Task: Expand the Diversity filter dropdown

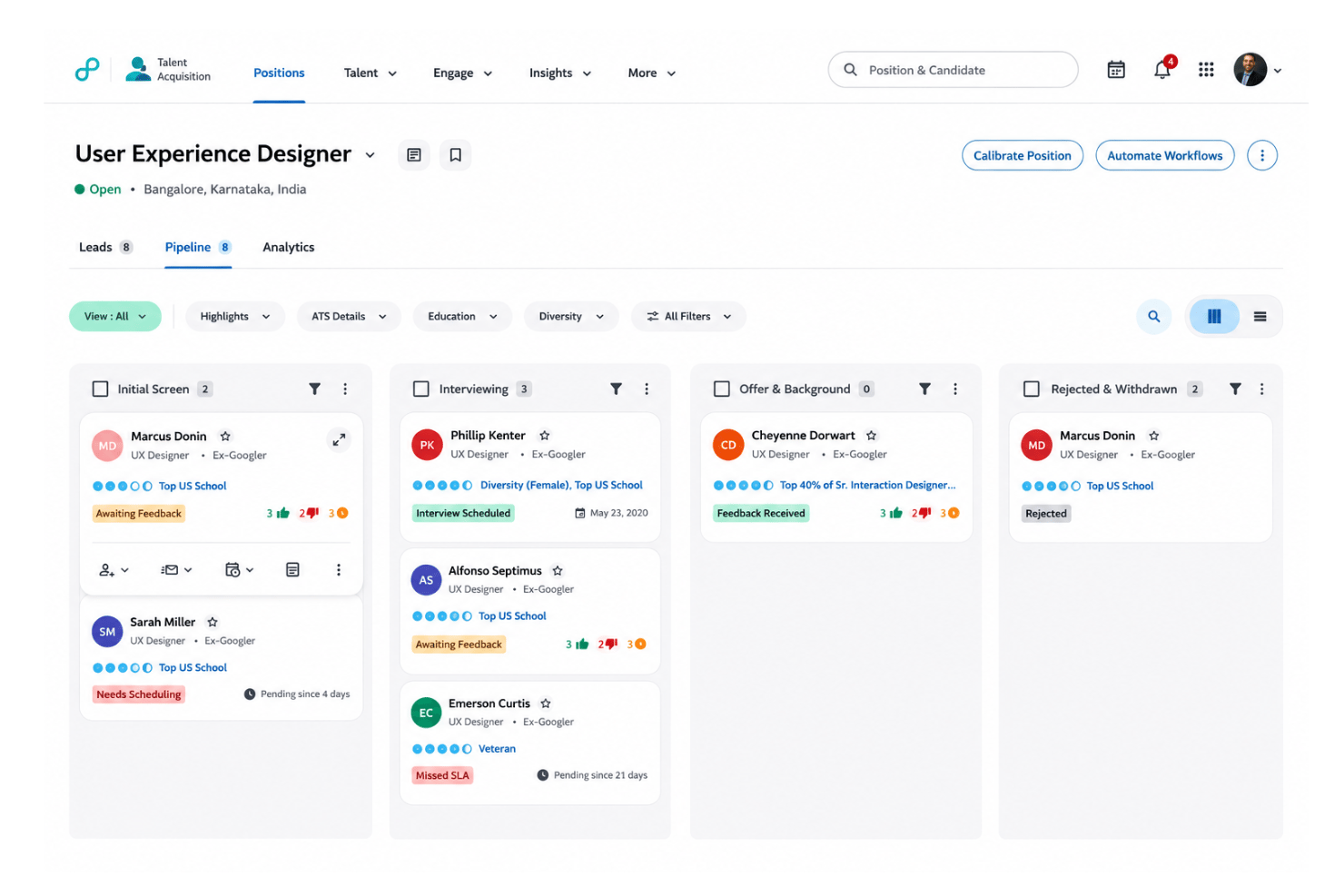Action: pyautogui.click(x=571, y=317)
